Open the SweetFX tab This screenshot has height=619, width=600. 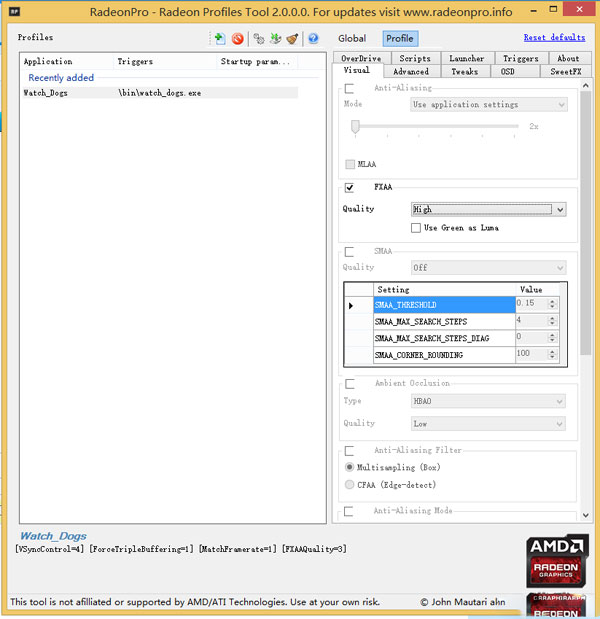[566, 71]
